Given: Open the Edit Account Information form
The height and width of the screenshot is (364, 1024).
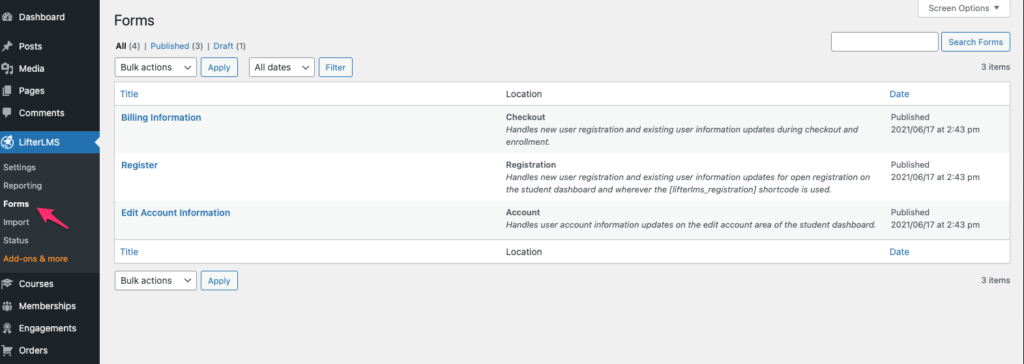Looking at the screenshot, I should click(176, 212).
